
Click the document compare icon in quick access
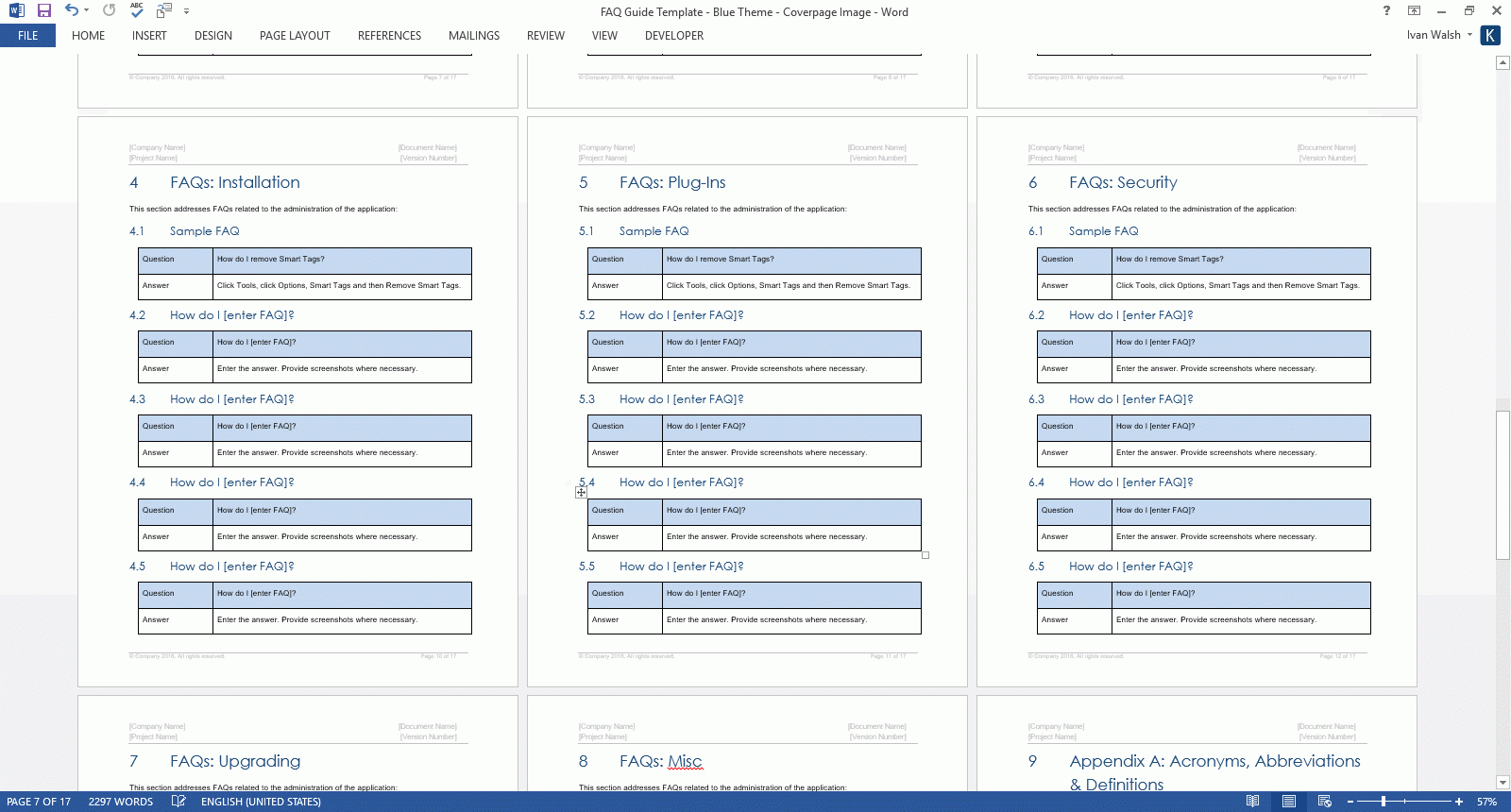pos(164,10)
